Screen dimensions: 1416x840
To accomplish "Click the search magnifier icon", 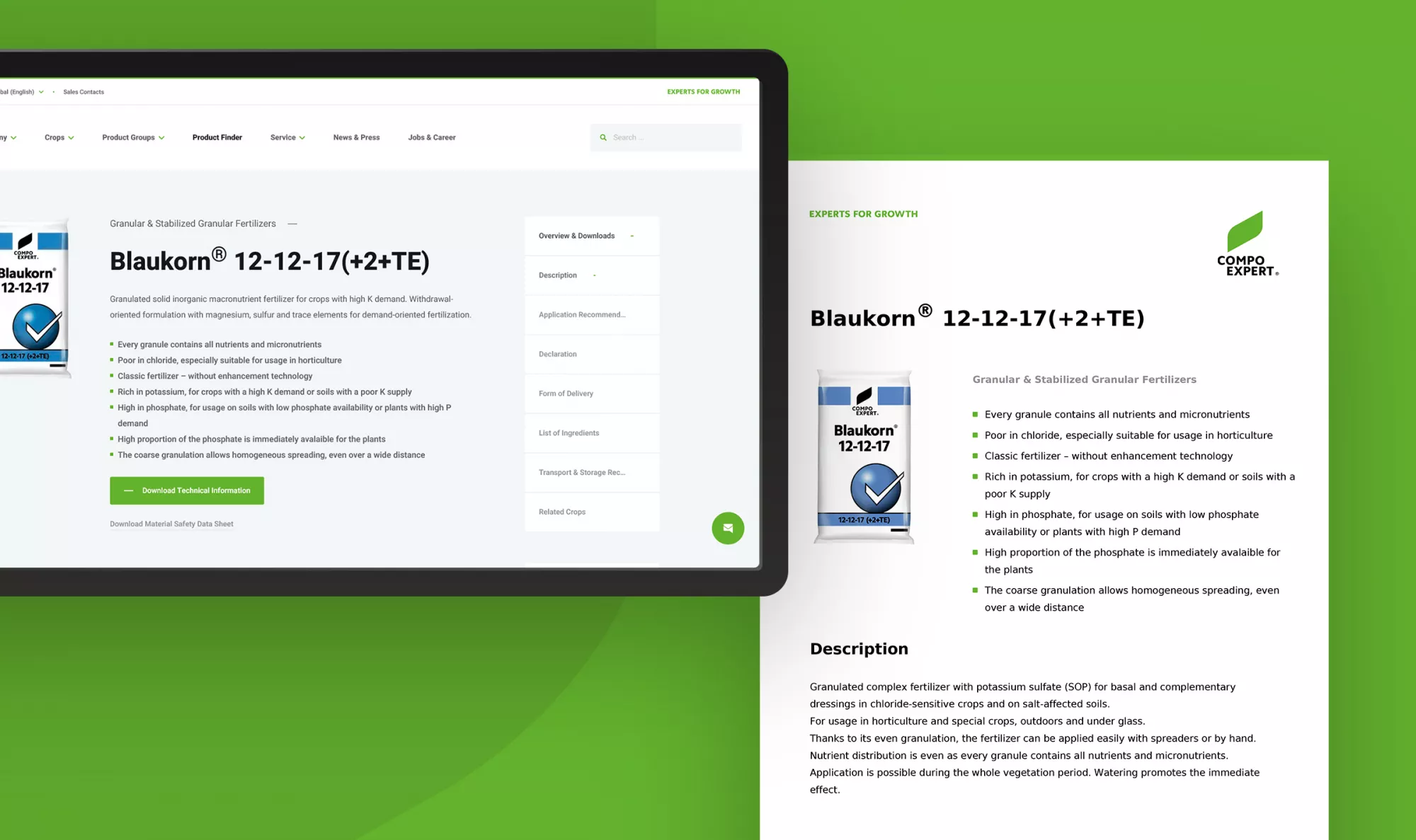I will [x=602, y=137].
